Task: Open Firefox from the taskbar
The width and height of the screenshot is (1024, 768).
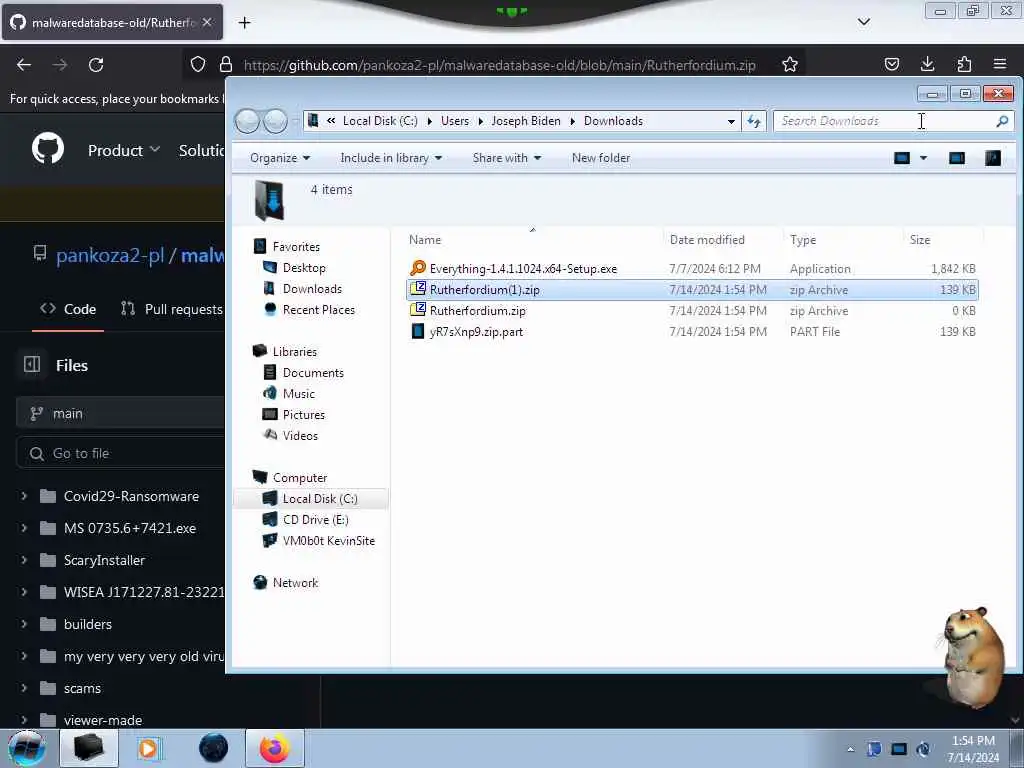Action: (274, 748)
